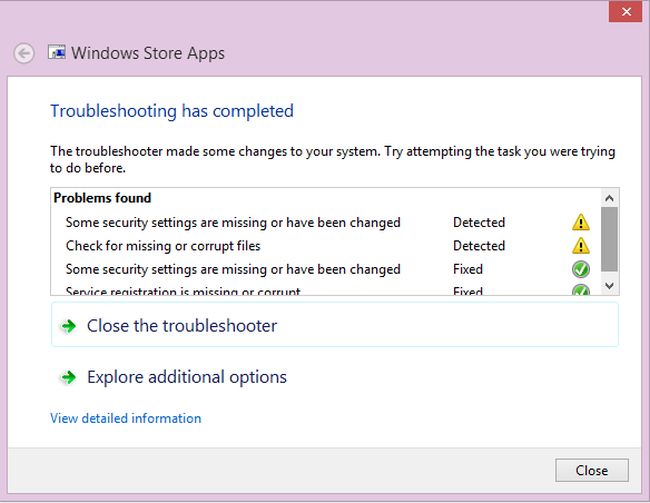Screen dimensions: 650x503
Task: Choose Explore additional options
Action: [335, 377]
